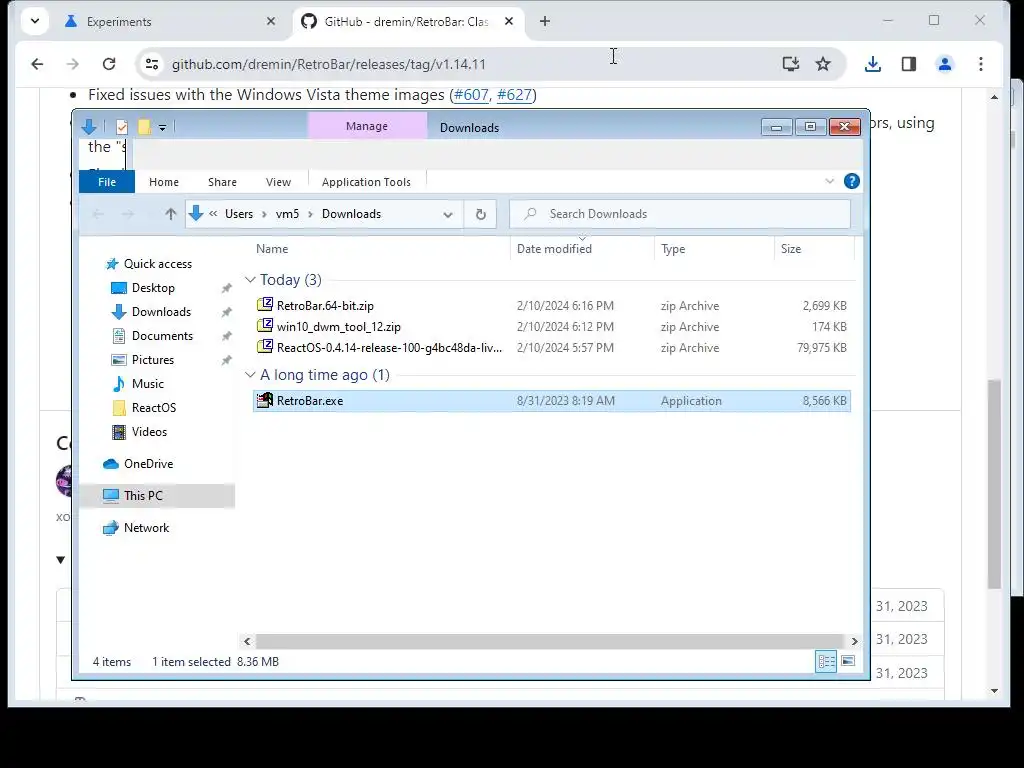1024x768 pixels.
Task: Open Explorer help icon
Action: pyautogui.click(x=852, y=182)
